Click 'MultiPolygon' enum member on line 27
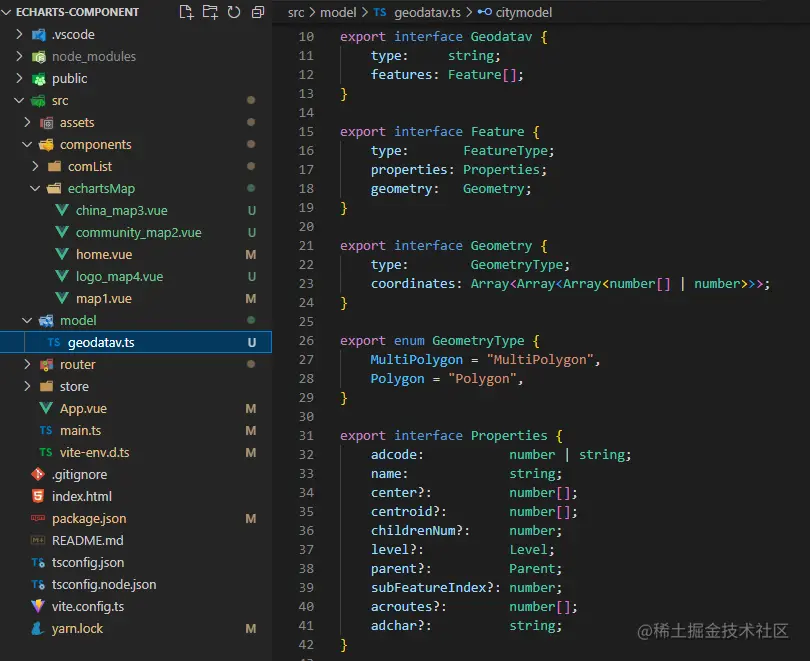The image size is (810, 661). tap(416, 360)
